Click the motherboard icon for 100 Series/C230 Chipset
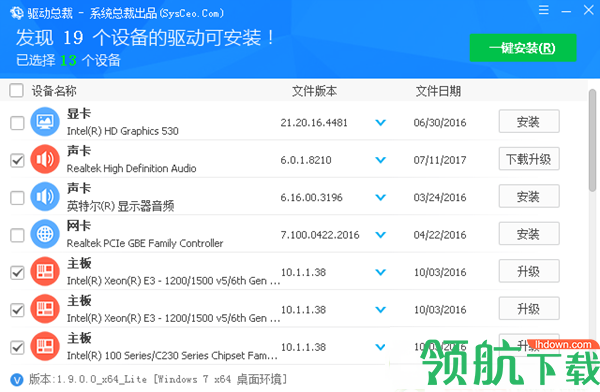This screenshot has height=392, width=600. [x=45, y=346]
